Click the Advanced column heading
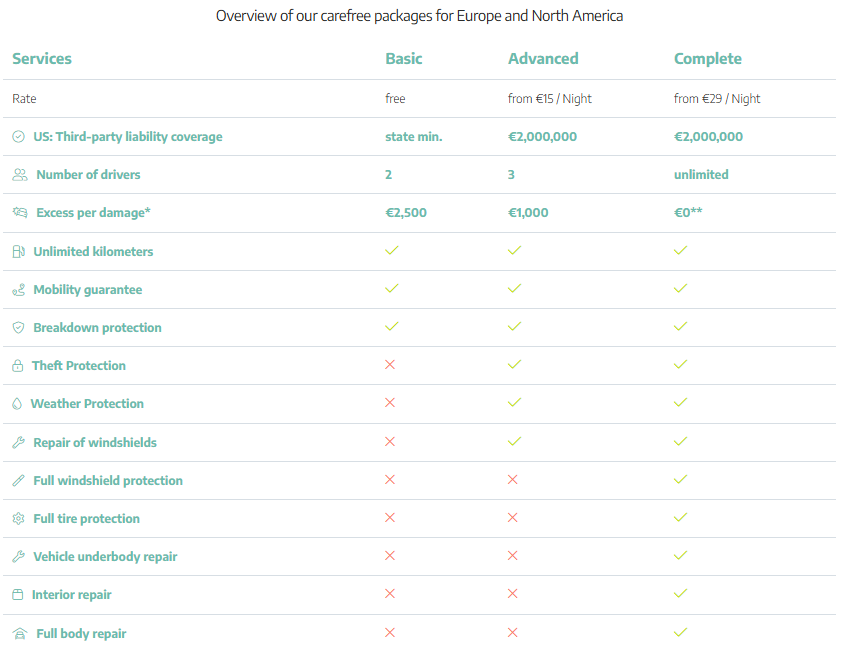The image size is (841, 649). pos(543,58)
